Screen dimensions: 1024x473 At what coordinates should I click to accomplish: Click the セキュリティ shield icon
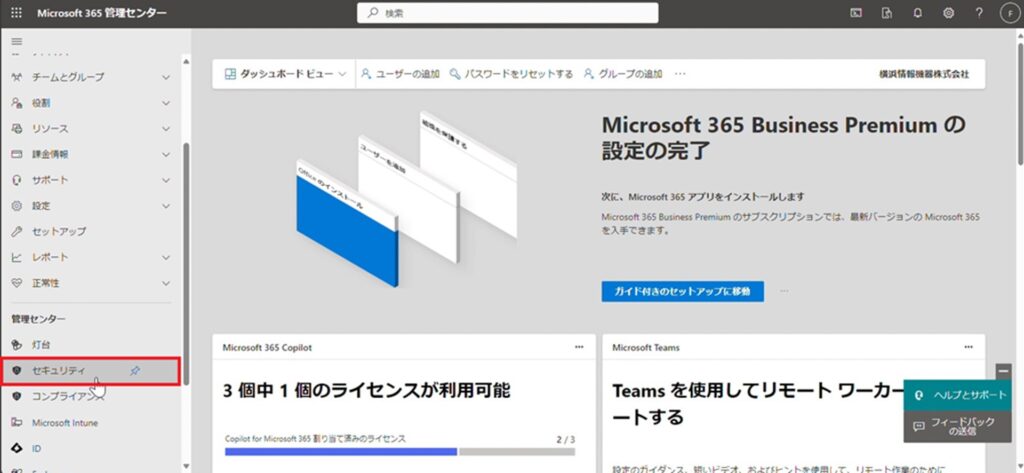click(17, 370)
